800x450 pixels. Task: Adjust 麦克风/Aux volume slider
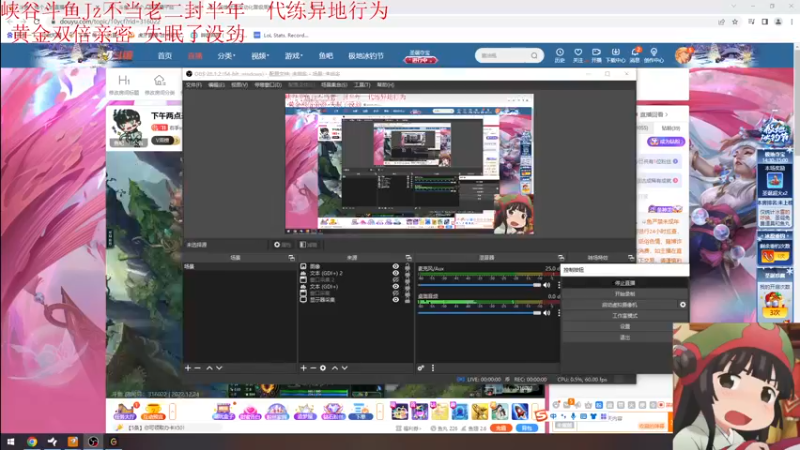480,285
